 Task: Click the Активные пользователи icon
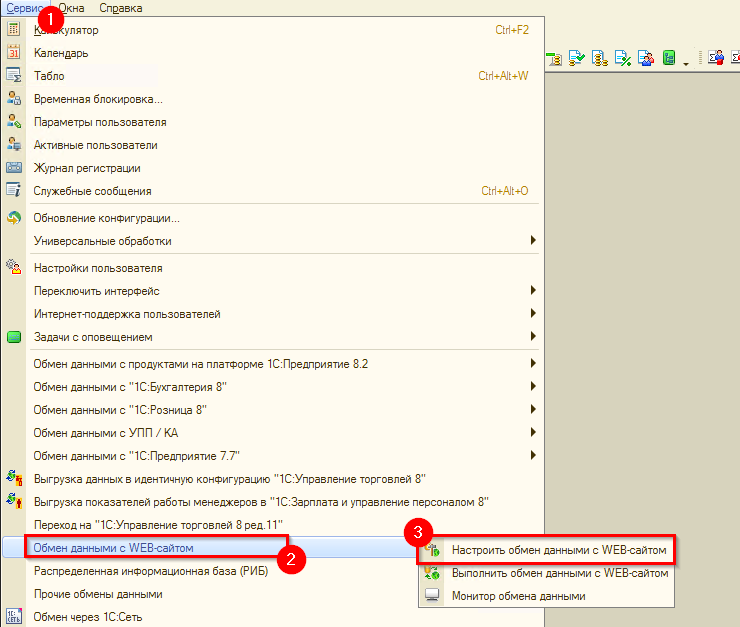(14, 145)
